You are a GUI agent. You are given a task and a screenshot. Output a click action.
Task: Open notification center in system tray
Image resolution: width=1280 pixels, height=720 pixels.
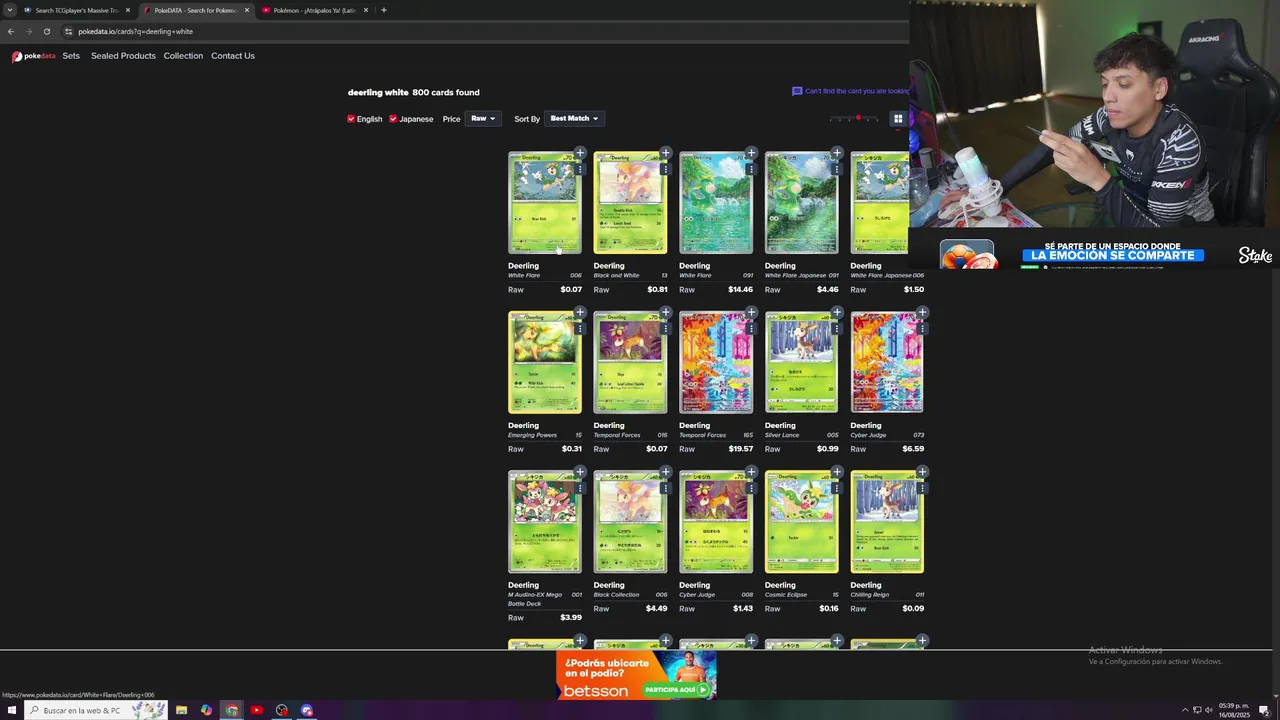coord(1264,710)
